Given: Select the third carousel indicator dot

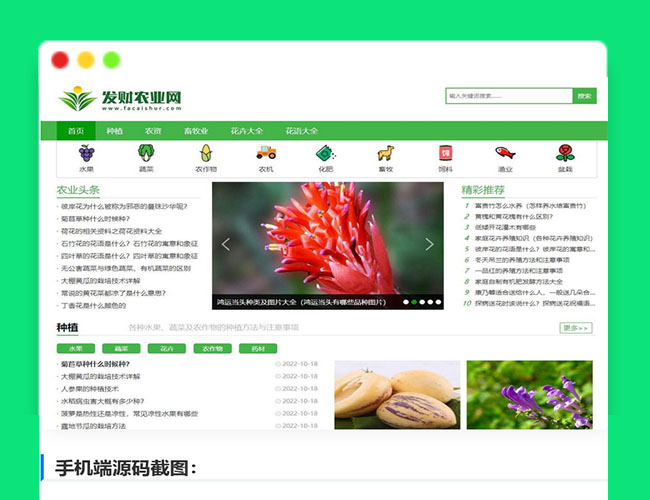Looking at the screenshot, I should [x=422, y=302].
